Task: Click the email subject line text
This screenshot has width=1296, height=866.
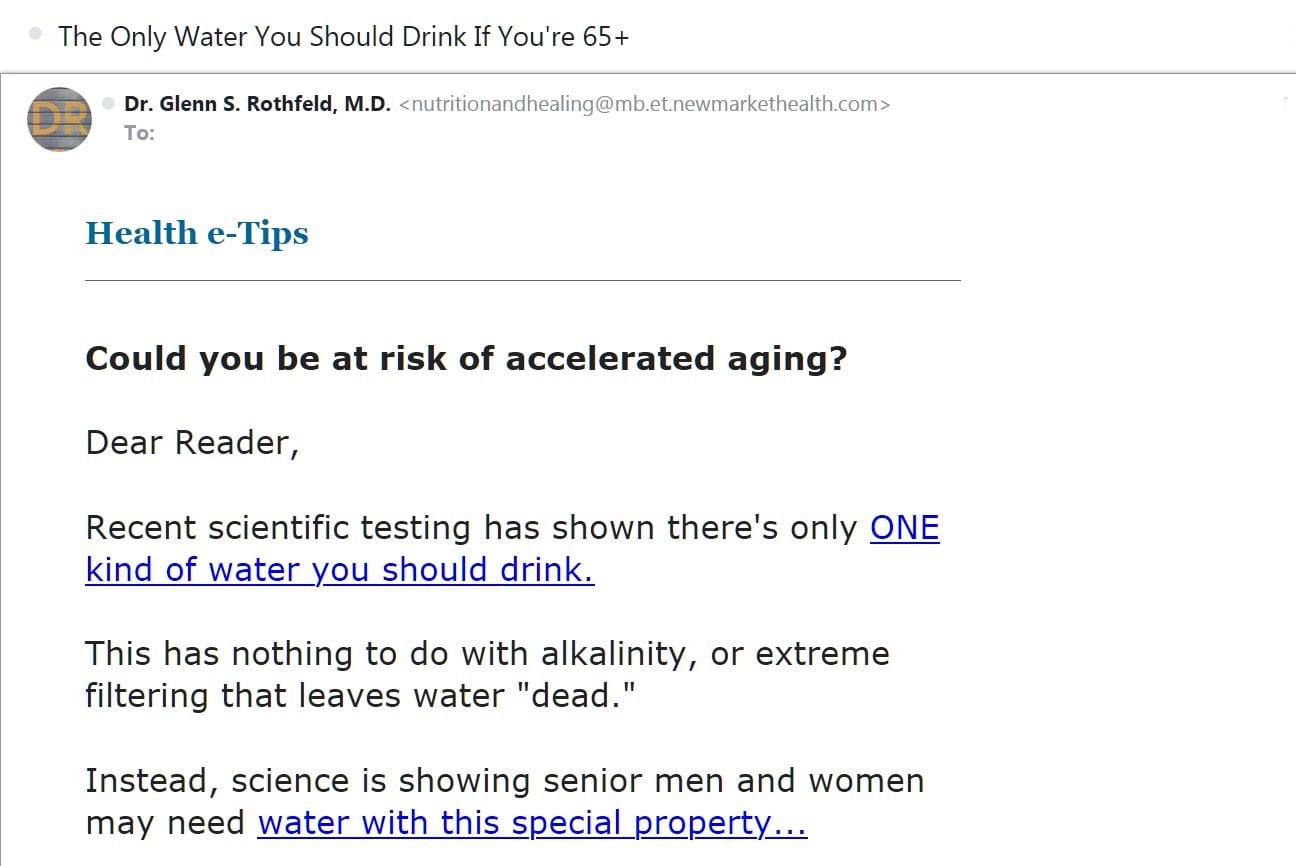Action: tap(344, 36)
